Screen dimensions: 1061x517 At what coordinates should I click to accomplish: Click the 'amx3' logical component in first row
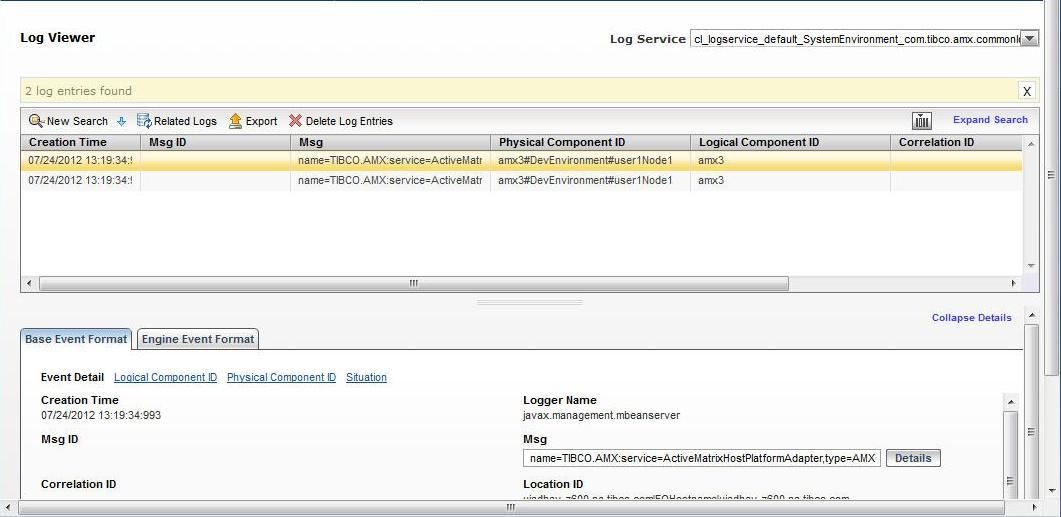click(x=710, y=161)
